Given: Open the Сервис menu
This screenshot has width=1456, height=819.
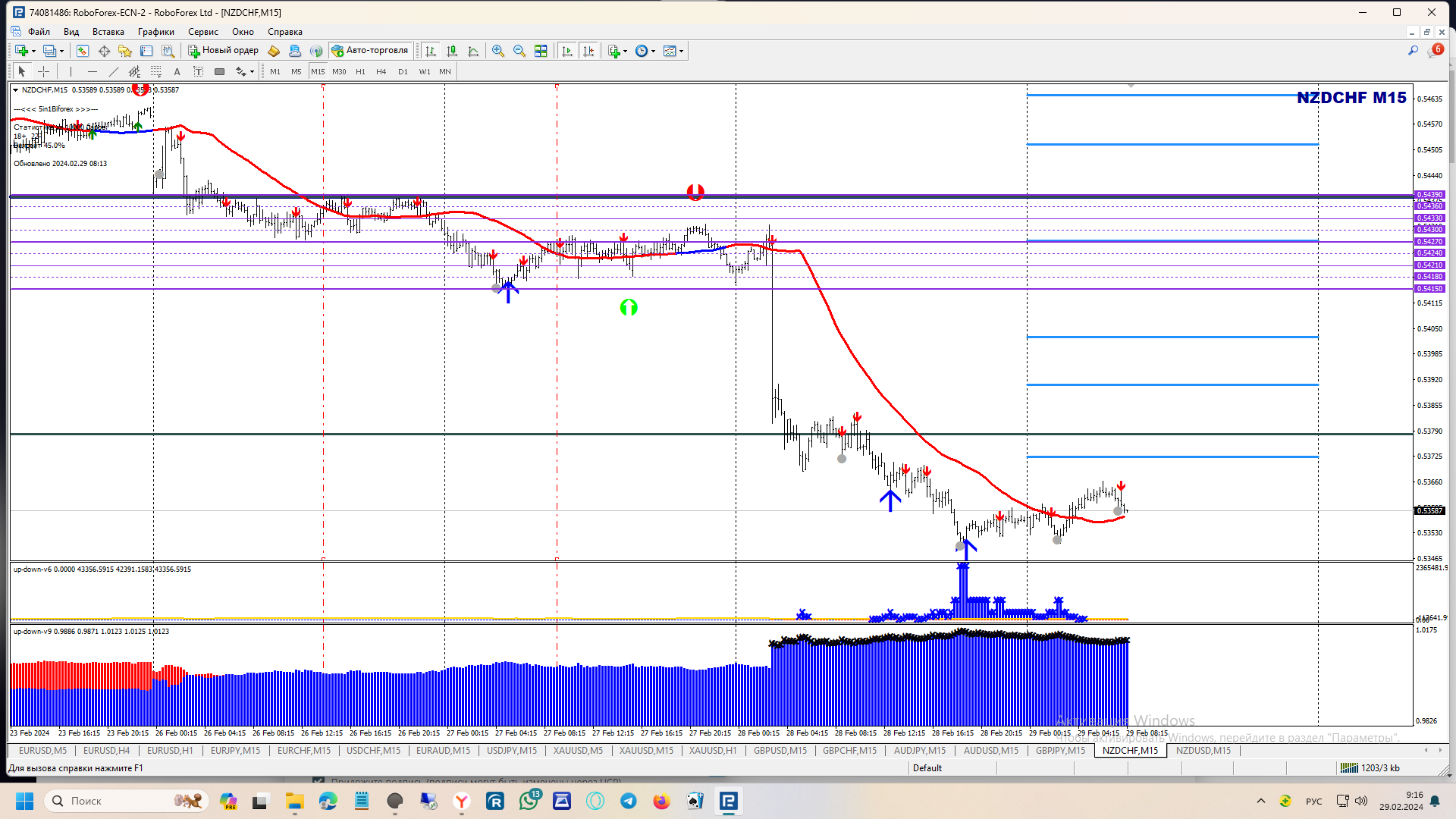Looking at the screenshot, I should pos(202,32).
